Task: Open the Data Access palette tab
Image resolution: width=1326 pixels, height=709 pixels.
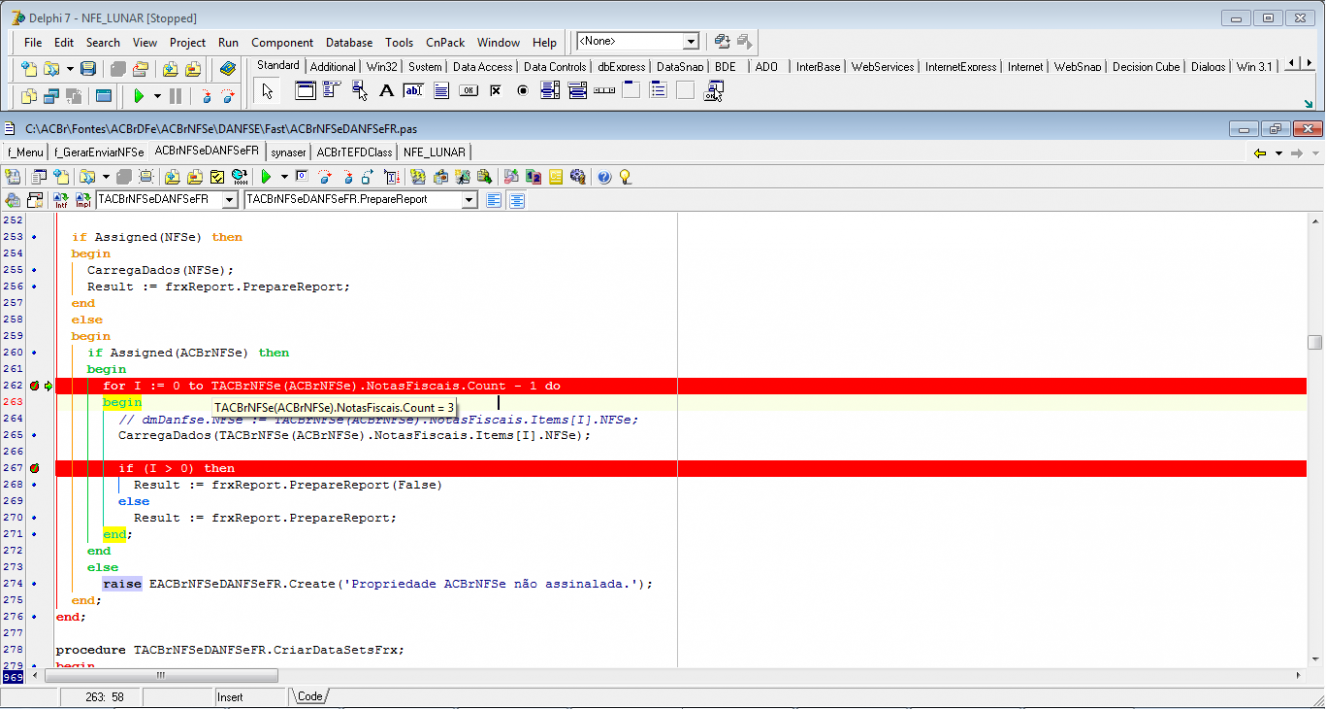Action: 482,67
